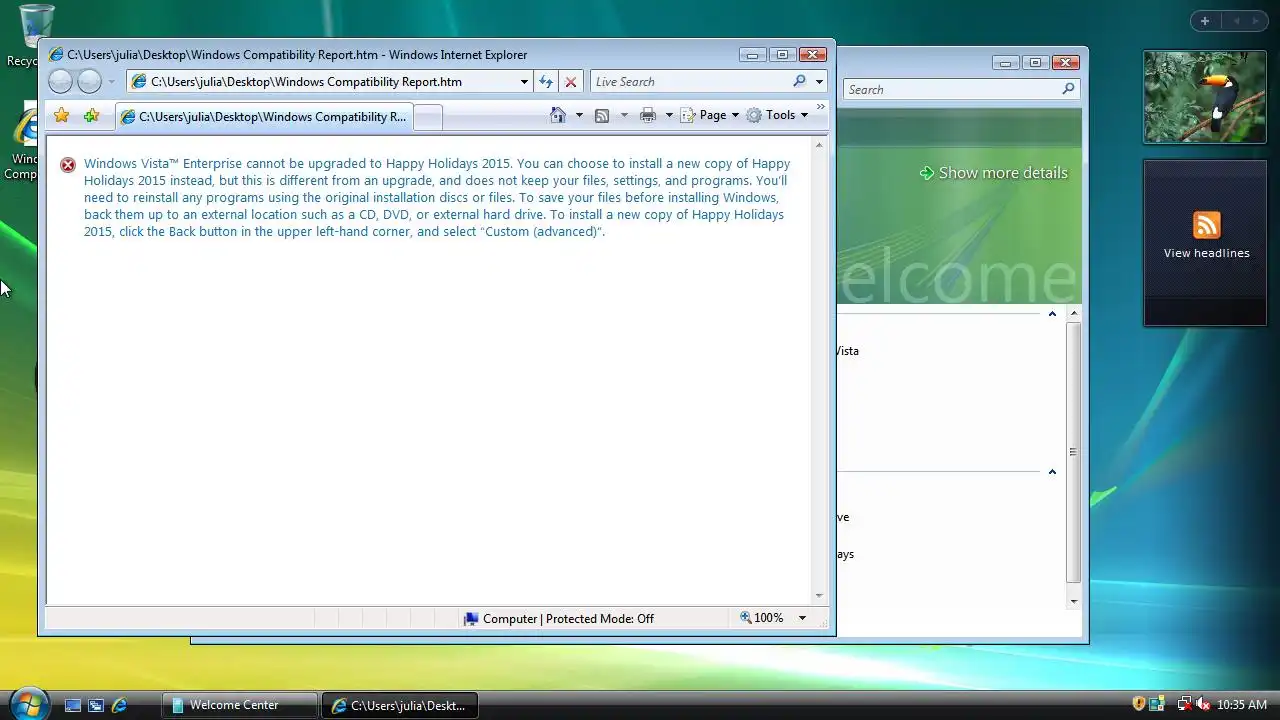Click the Switch between windows quick launch icon
Viewport: 1280px width, 720px height.
pos(96,705)
